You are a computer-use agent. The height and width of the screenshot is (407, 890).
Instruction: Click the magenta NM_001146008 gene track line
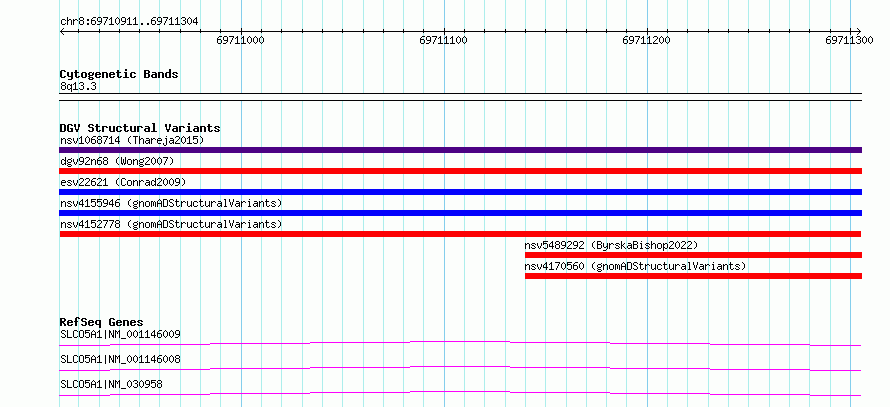460,368
